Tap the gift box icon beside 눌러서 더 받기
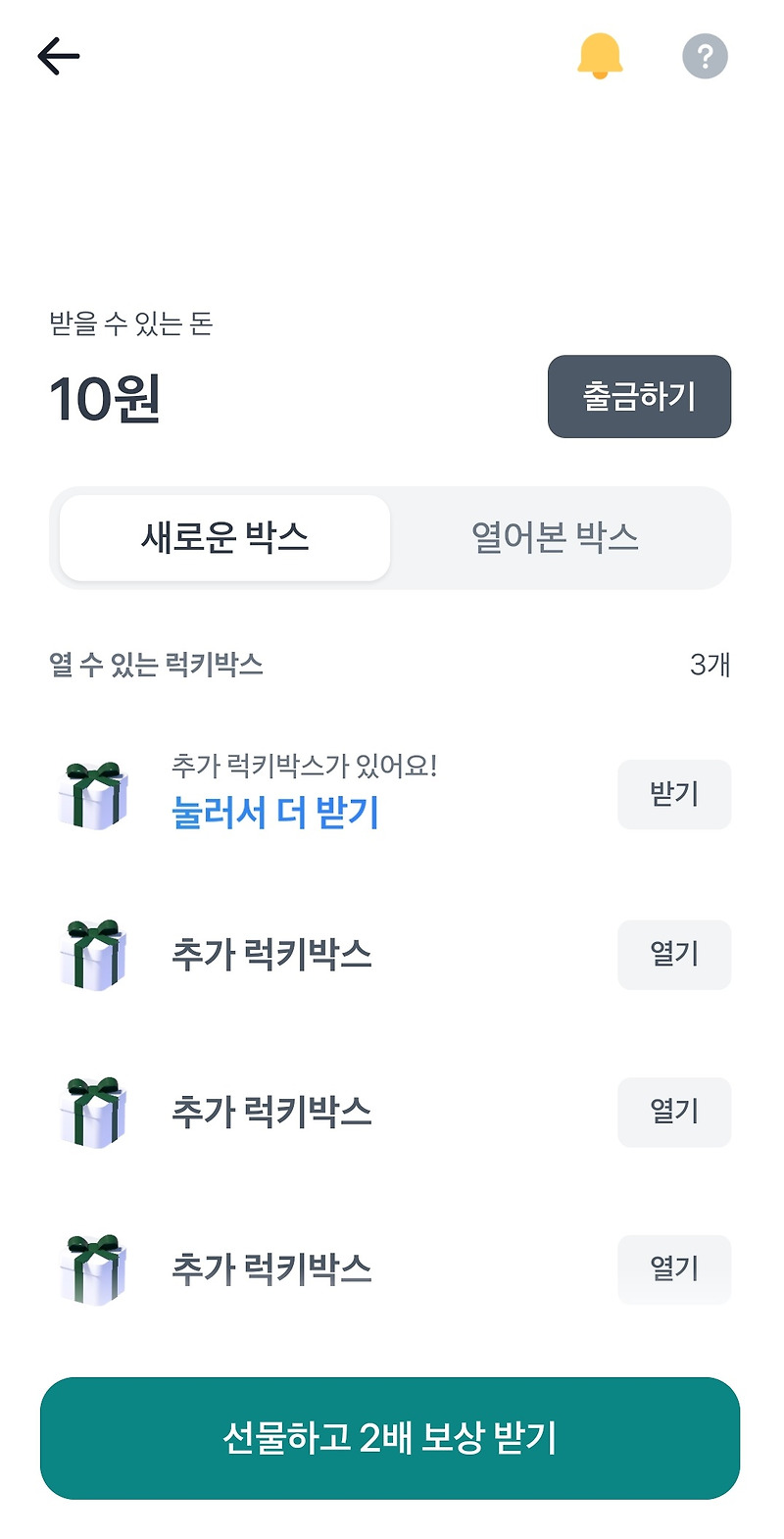Screen dimensions: 784x1539 click(x=93, y=795)
